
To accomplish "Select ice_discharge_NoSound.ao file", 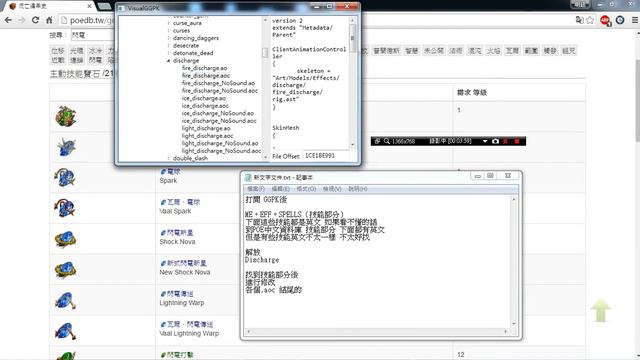I will point(218,113).
